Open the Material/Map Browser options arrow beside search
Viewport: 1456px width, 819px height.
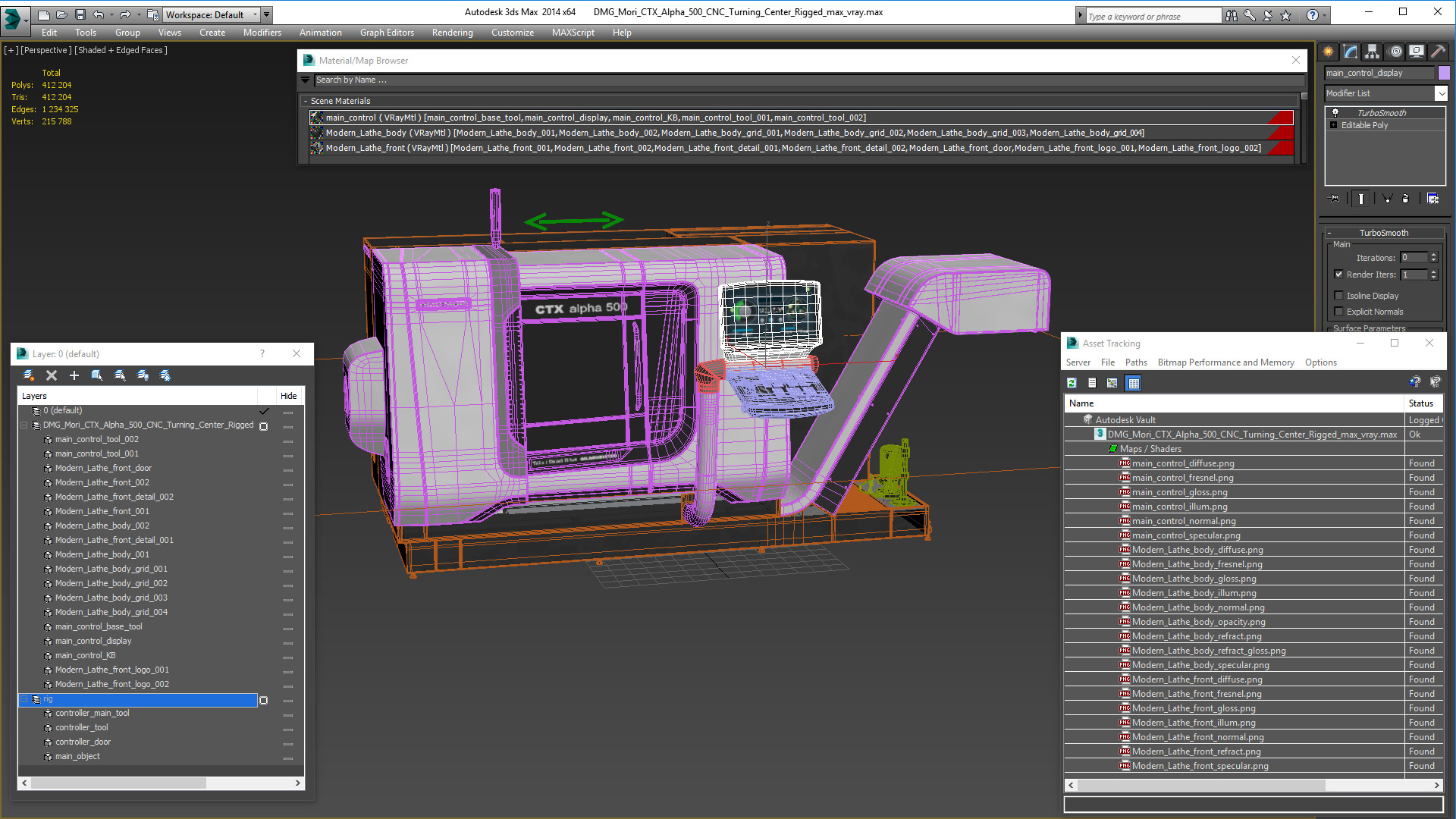tap(306, 80)
